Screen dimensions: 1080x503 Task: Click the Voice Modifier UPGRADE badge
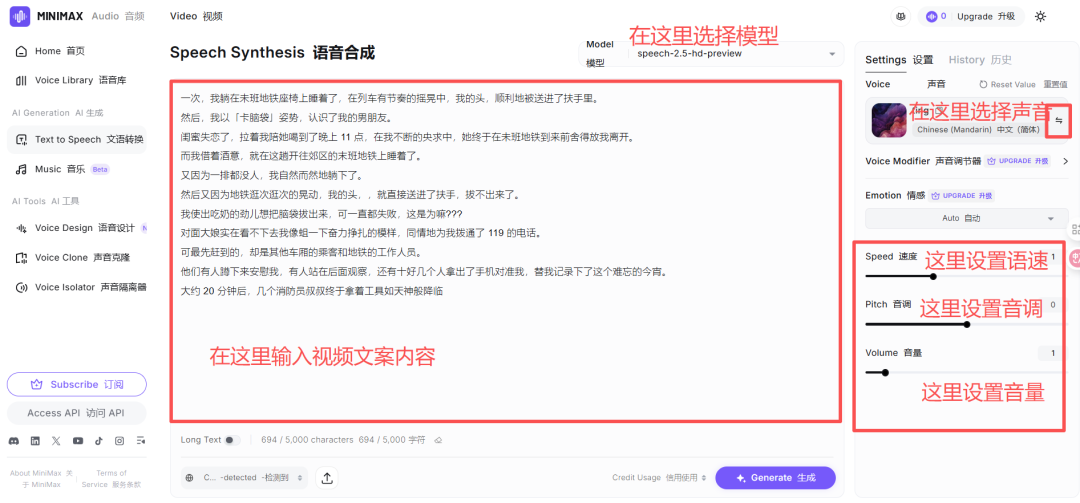click(x=1019, y=161)
